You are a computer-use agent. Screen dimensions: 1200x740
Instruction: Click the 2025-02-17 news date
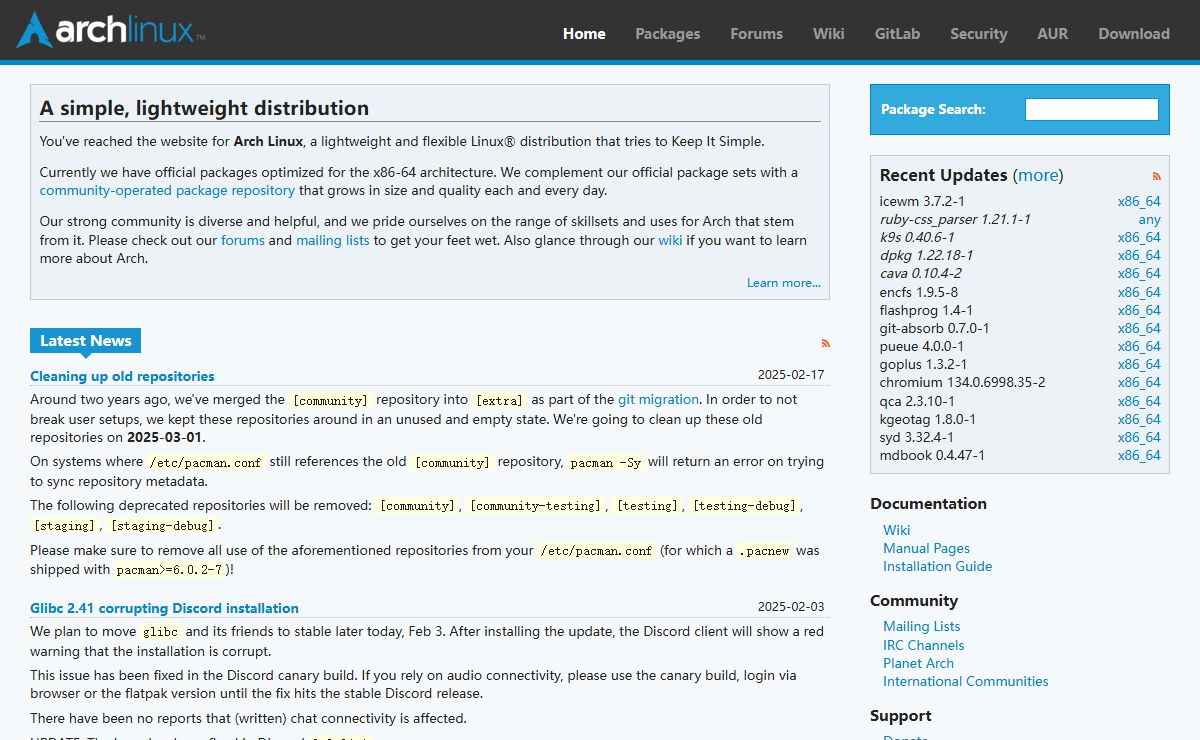click(791, 375)
